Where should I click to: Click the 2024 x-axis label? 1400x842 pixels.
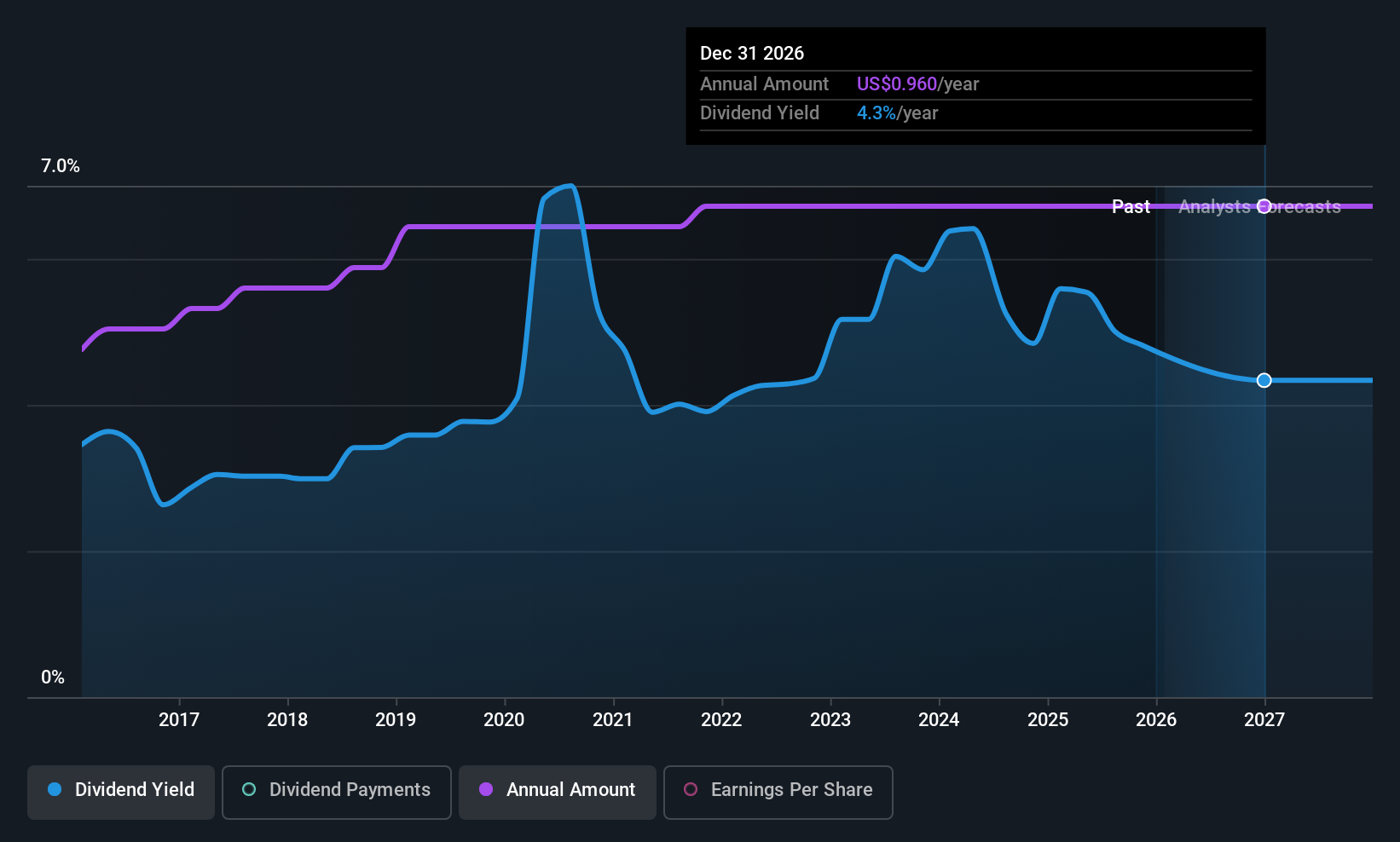939,720
